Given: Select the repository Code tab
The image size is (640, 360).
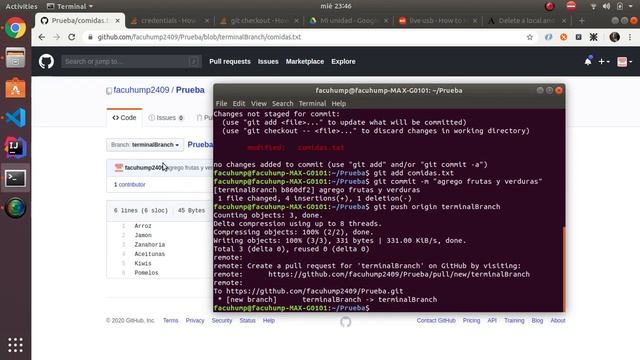Looking at the screenshot, I should coord(124,118).
